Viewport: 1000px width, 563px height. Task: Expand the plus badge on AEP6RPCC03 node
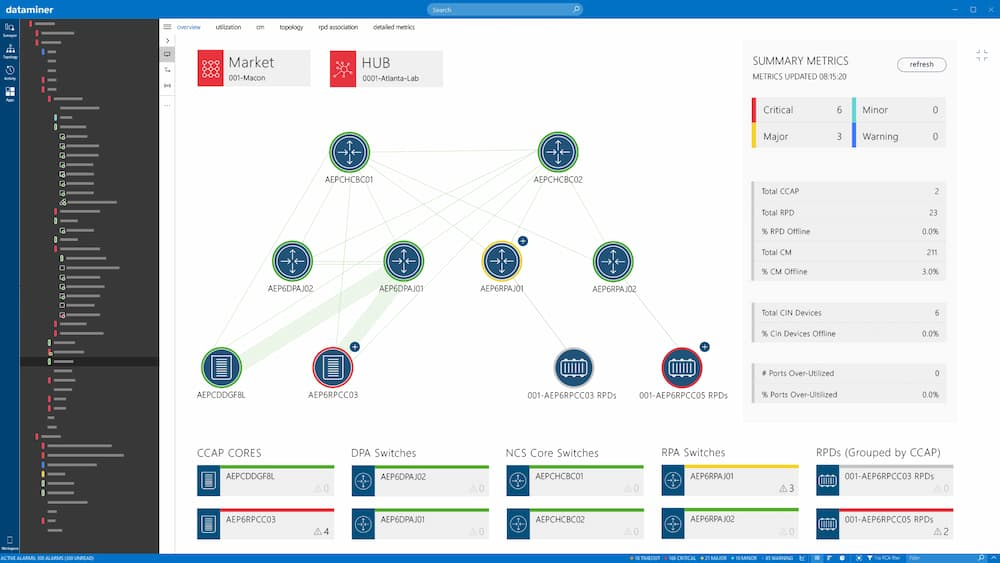tap(355, 347)
